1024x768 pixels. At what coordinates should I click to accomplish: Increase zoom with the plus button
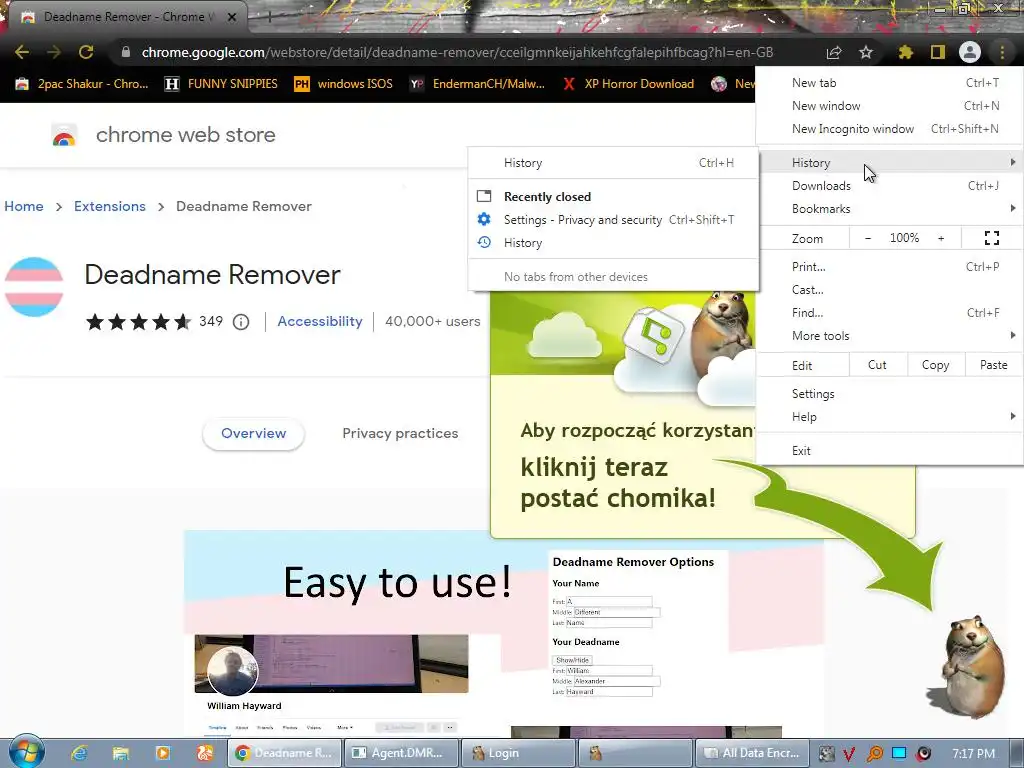[941, 238]
